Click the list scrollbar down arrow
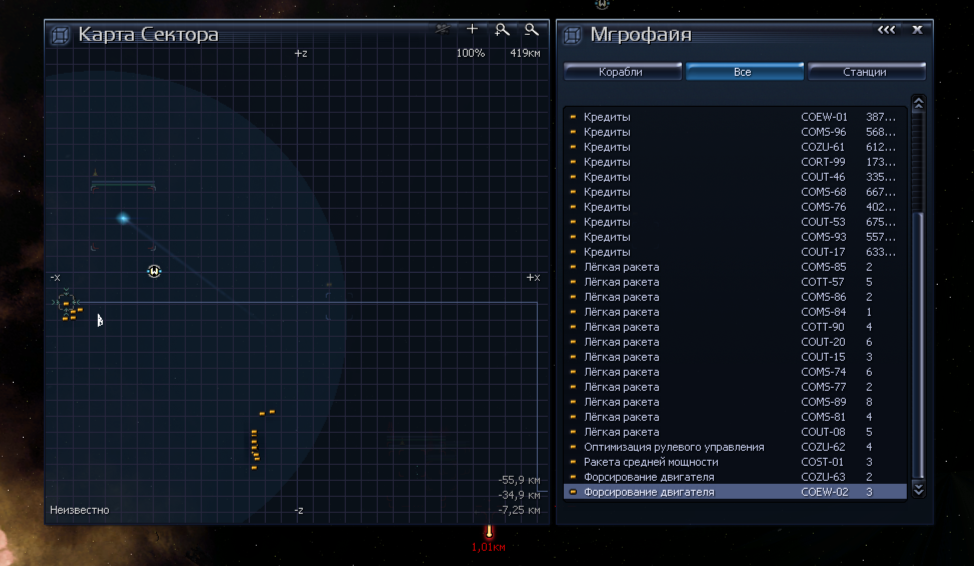The image size is (974, 566). click(918, 489)
